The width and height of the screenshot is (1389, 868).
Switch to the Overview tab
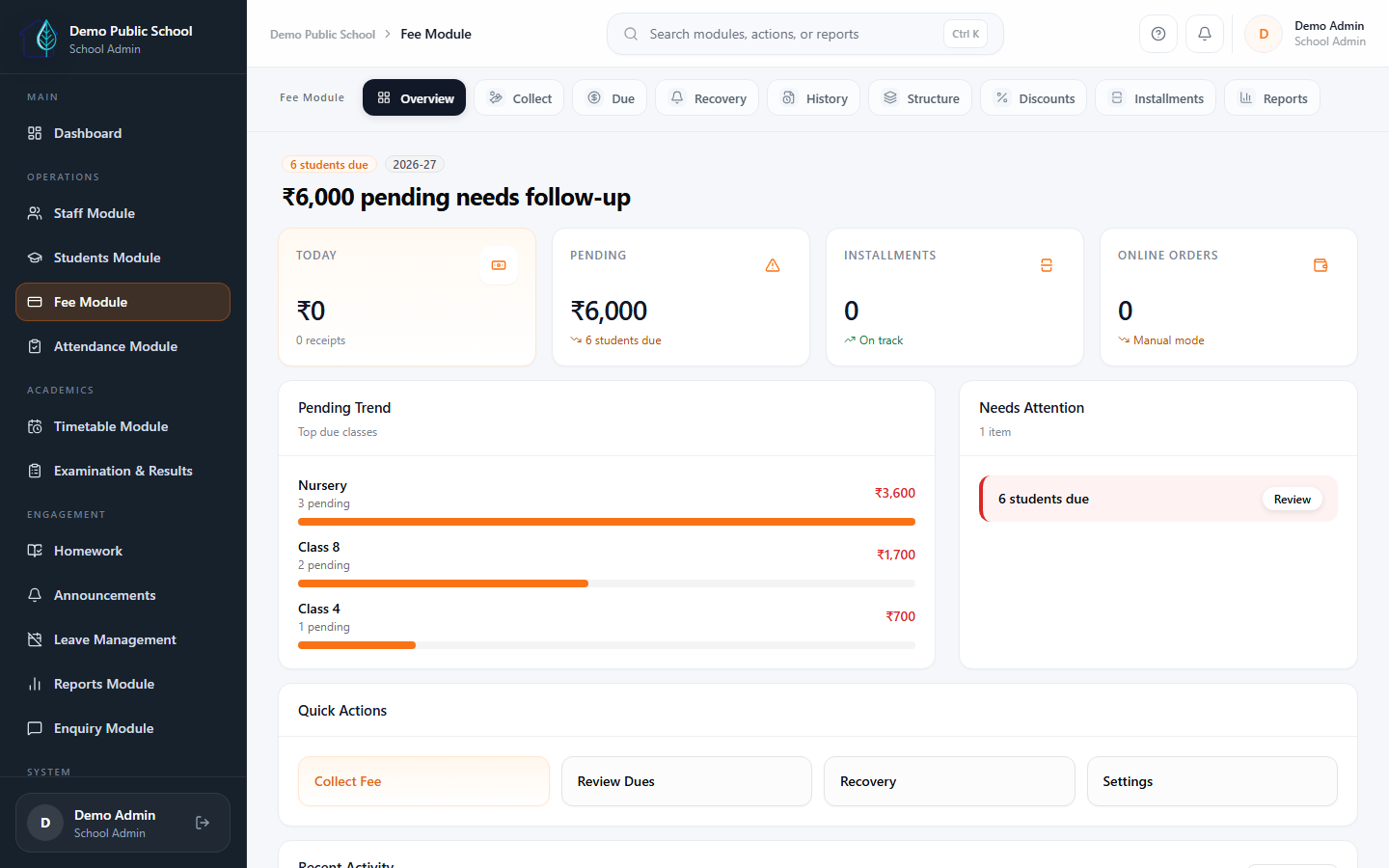414,97
